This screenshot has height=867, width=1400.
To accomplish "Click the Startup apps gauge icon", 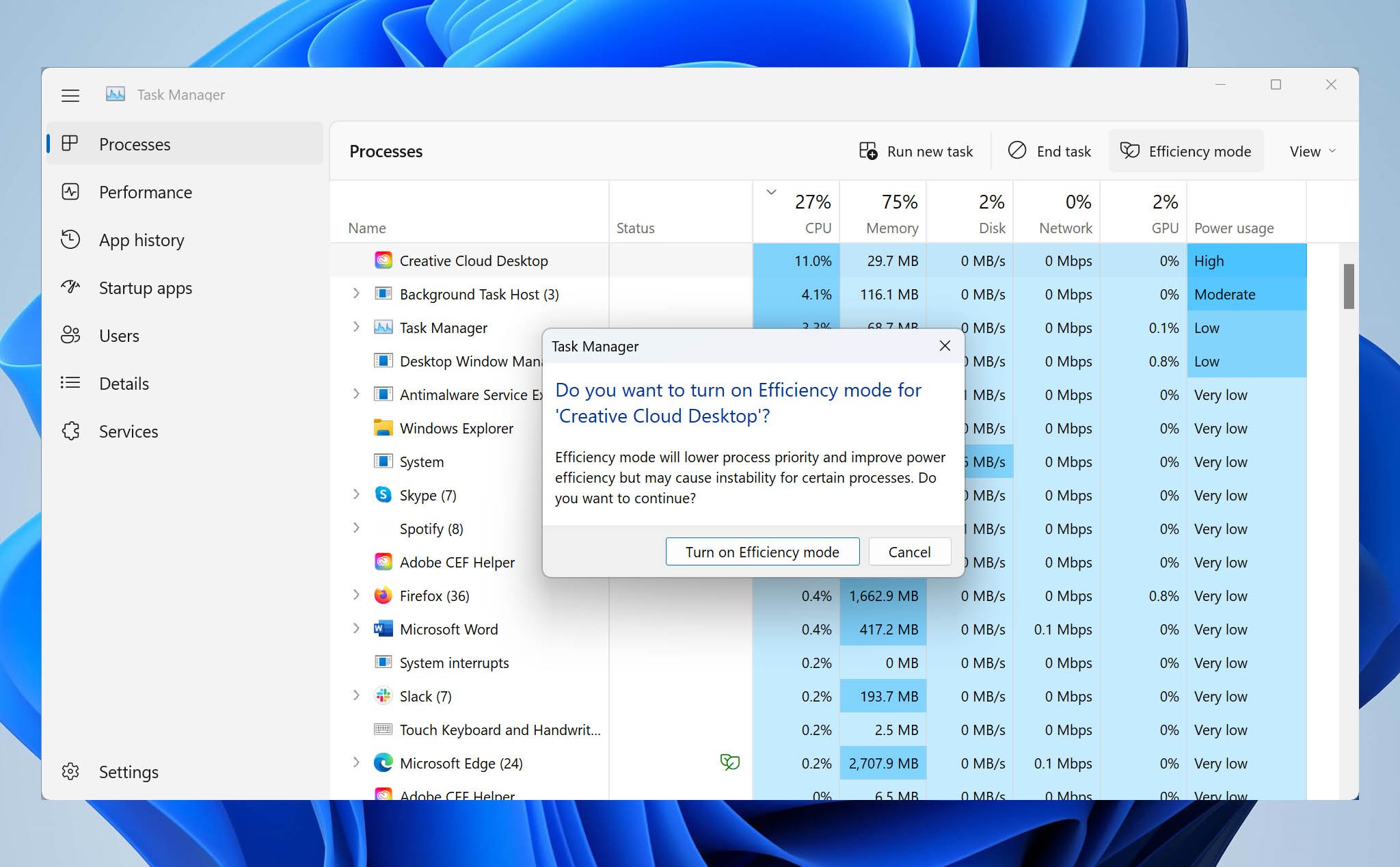I will tap(70, 287).
